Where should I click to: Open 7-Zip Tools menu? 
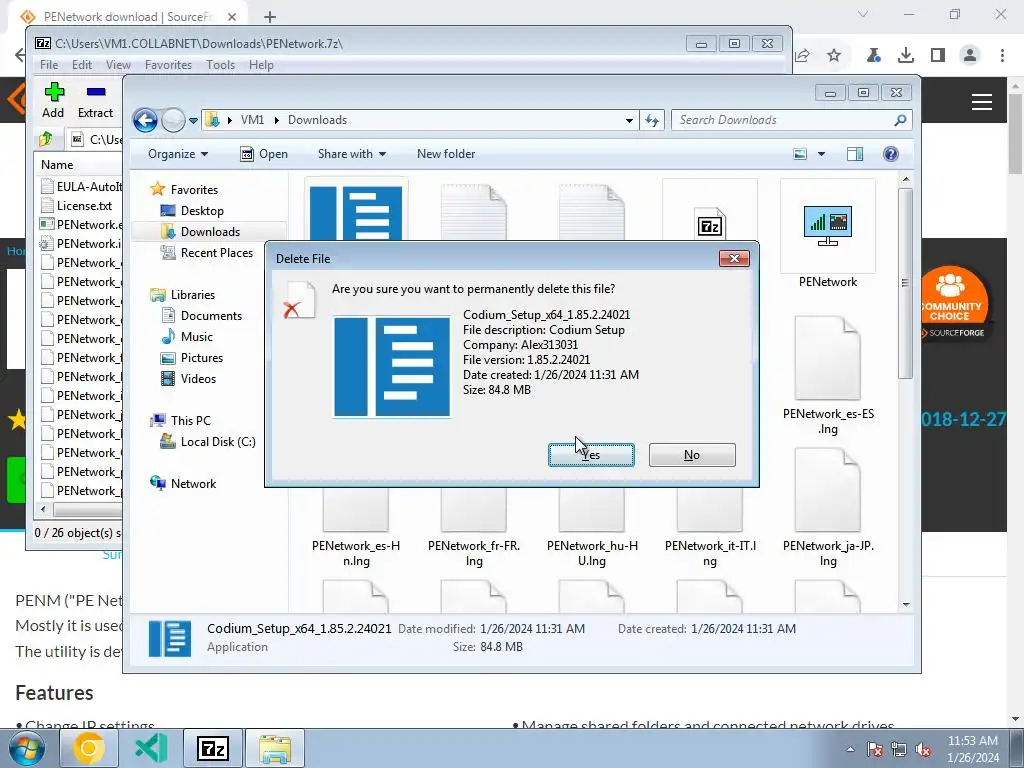220,65
